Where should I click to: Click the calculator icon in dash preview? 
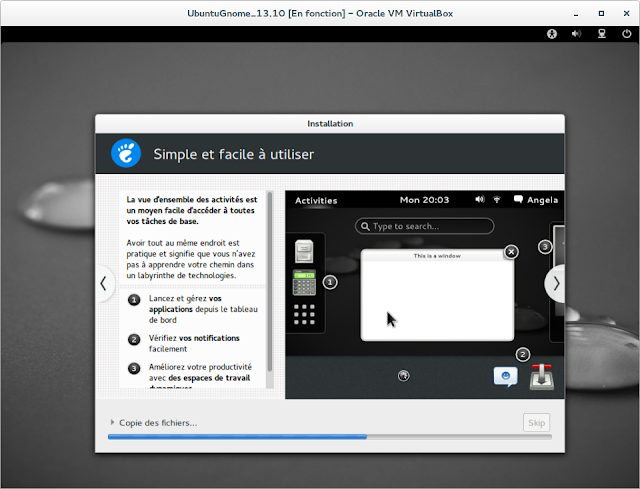coord(304,282)
